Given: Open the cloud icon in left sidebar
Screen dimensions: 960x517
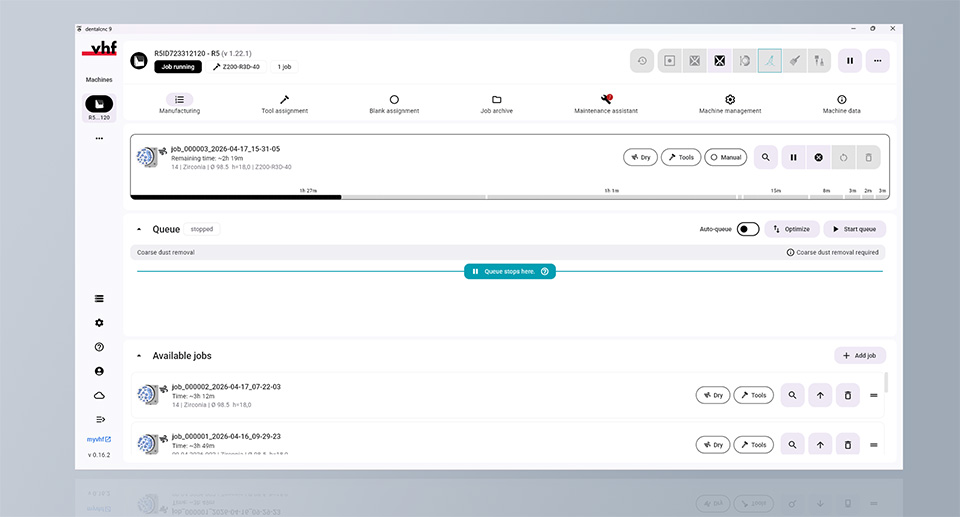Looking at the screenshot, I should pos(99,396).
